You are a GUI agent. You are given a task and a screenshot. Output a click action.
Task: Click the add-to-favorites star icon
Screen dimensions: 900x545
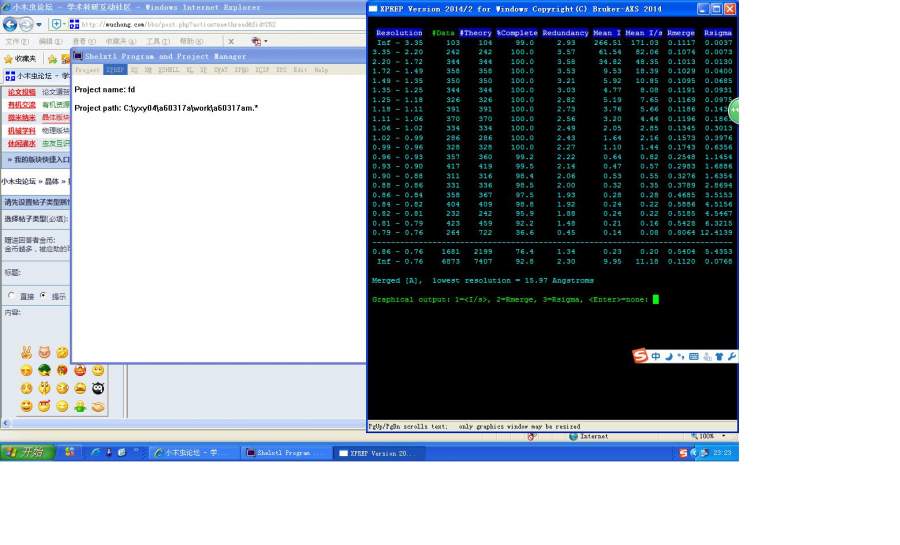(52, 59)
